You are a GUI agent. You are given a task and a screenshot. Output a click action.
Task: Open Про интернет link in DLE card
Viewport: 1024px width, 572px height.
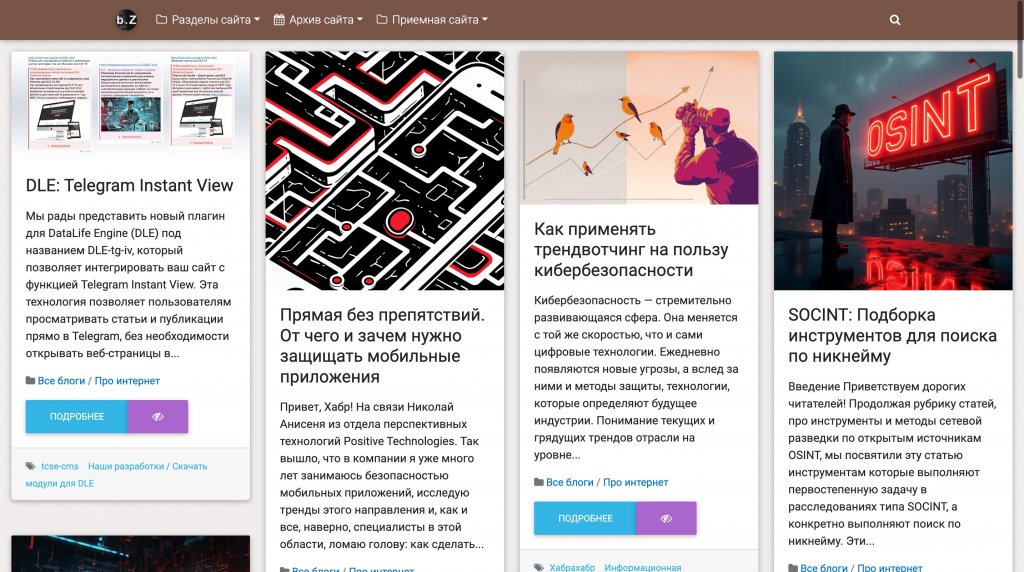pyautogui.click(x=127, y=381)
